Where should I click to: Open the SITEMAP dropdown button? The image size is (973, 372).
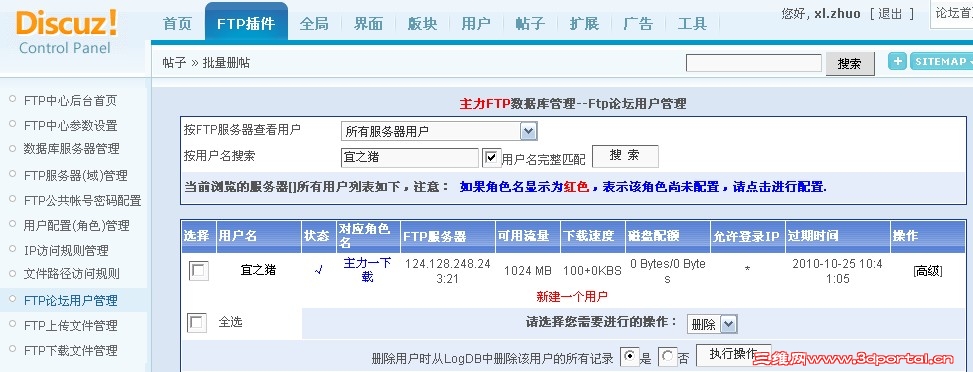(x=941, y=61)
